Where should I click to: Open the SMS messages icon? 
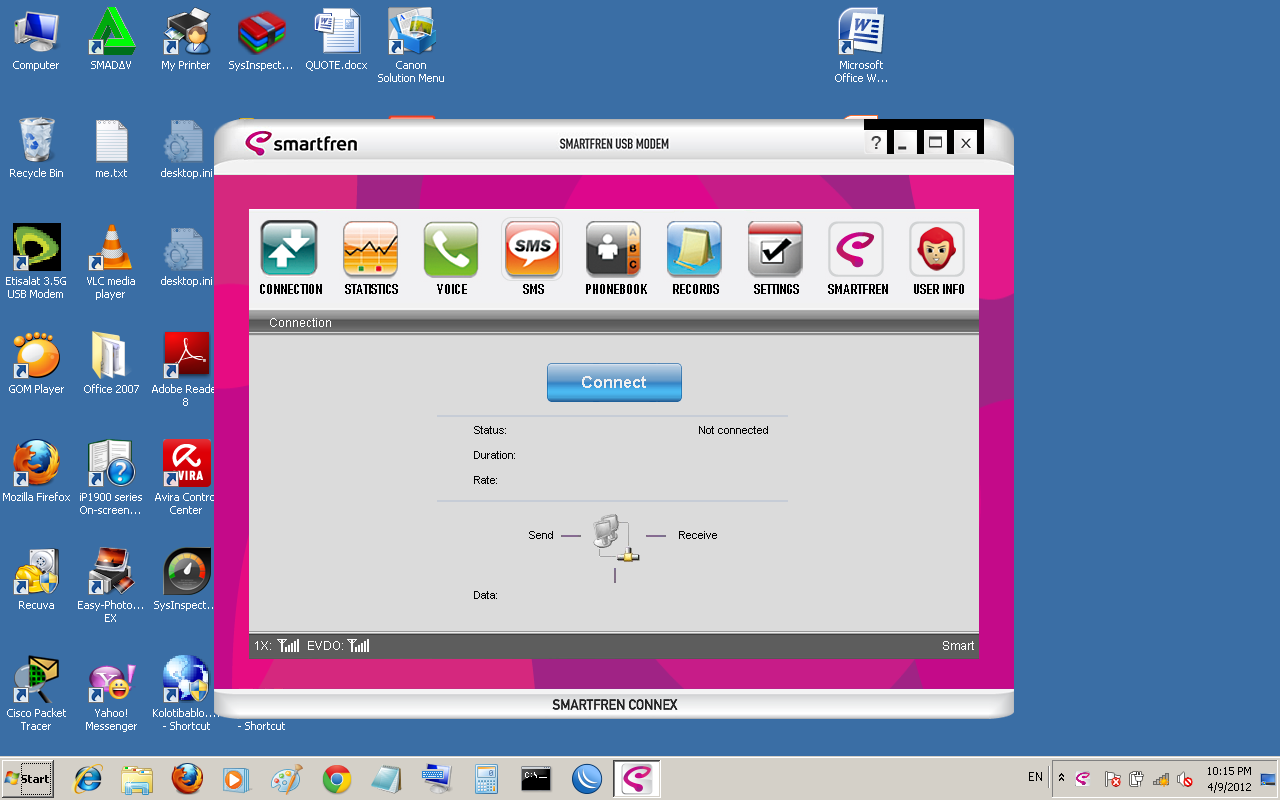click(x=532, y=249)
